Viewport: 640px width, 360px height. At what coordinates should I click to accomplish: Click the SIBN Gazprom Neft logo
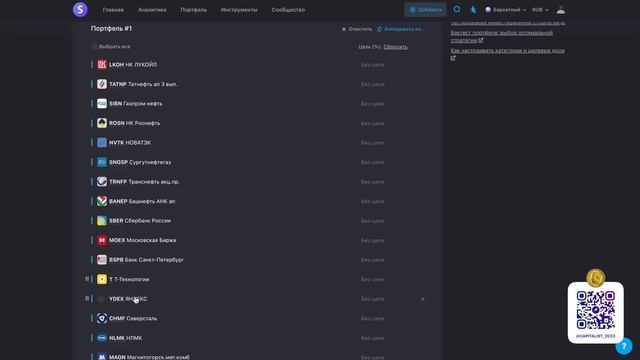click(x=102, y=104)
